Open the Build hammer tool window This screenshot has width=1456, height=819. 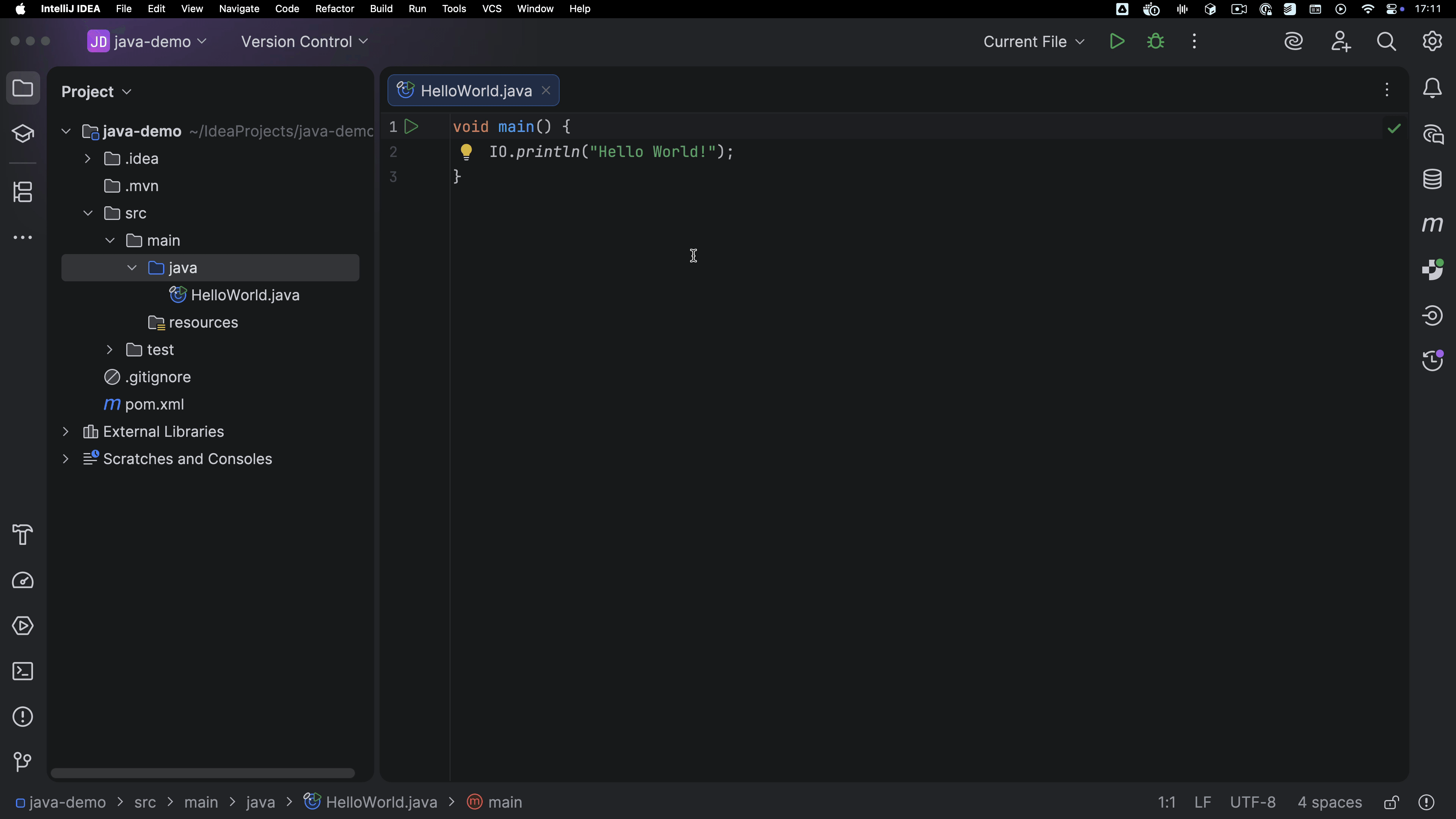(23, 535)
